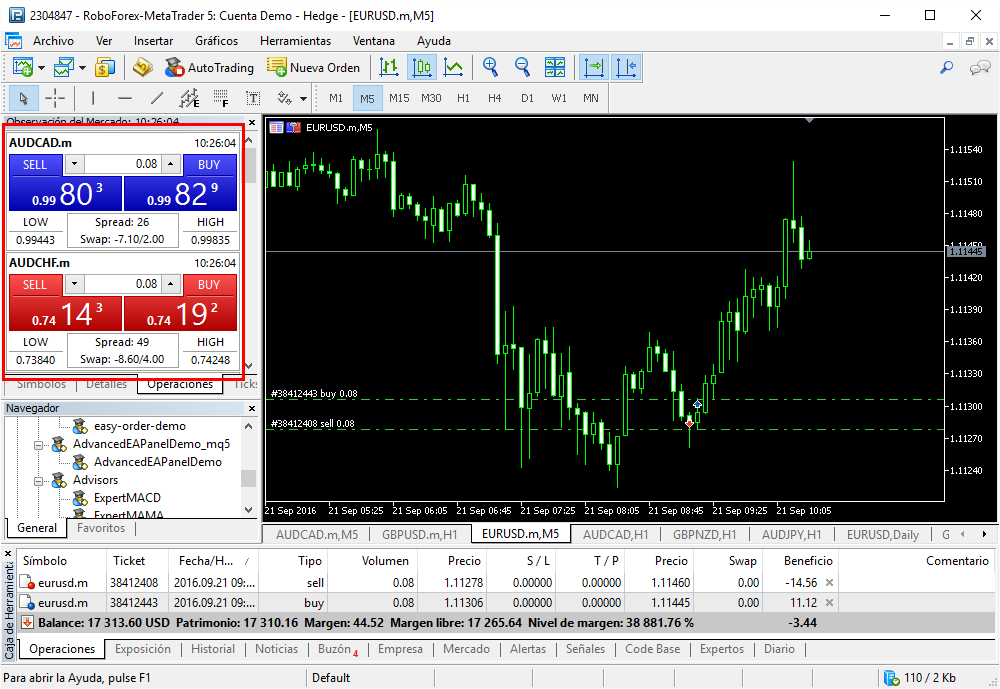This screenshot has width=1000, height=689.
Task: Click the Nueva Orden button
Action: [313, 68]
